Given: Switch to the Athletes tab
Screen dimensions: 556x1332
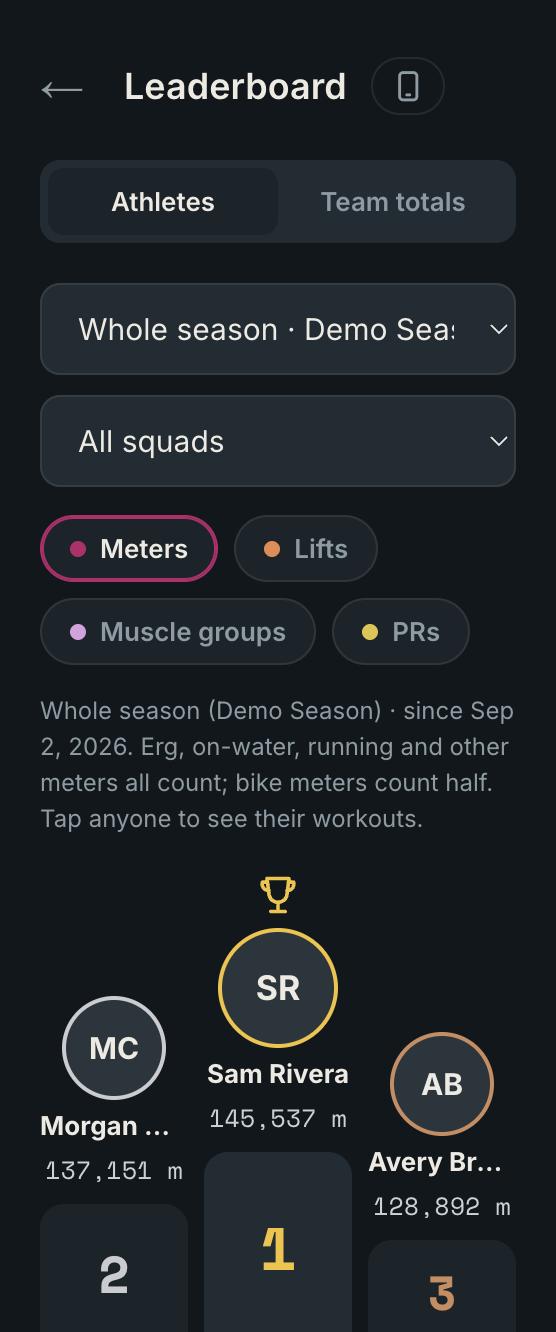Looking at the screenshot, I should pyautogui.click(x=163, y=202).
